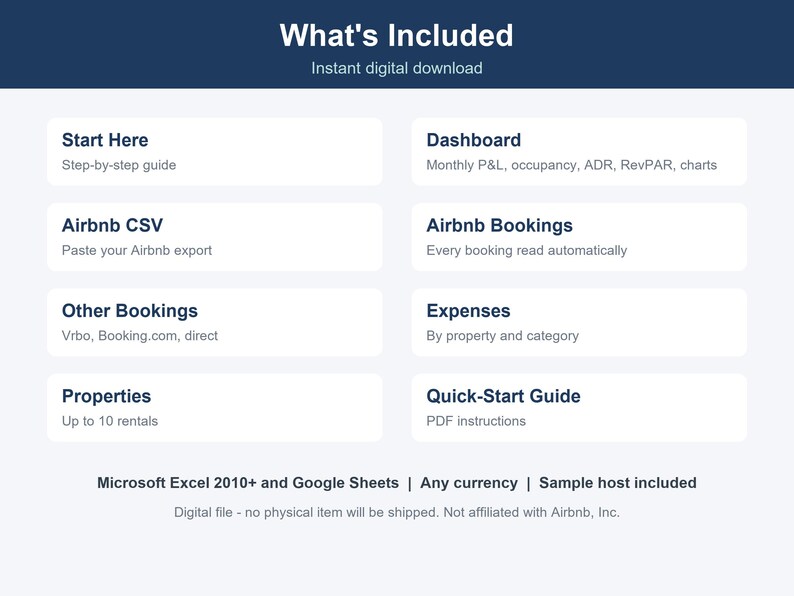Click the "Any currency" text
Viewport: 794px width, 596px height.
coord(469,483)
